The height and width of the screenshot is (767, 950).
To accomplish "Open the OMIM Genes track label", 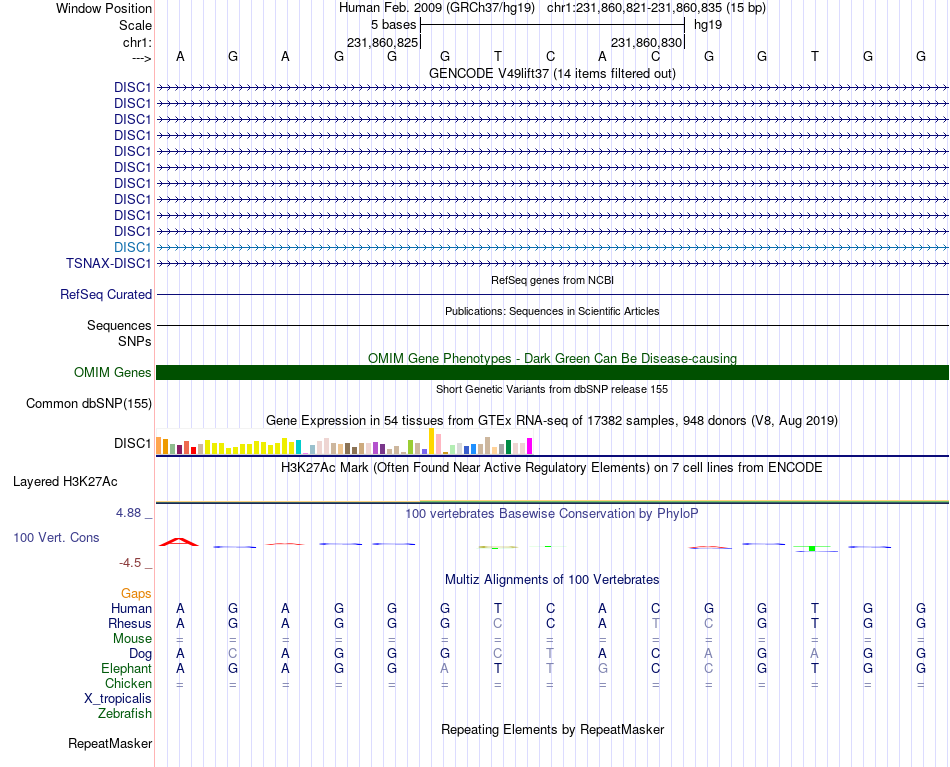I will click(113, 373).
